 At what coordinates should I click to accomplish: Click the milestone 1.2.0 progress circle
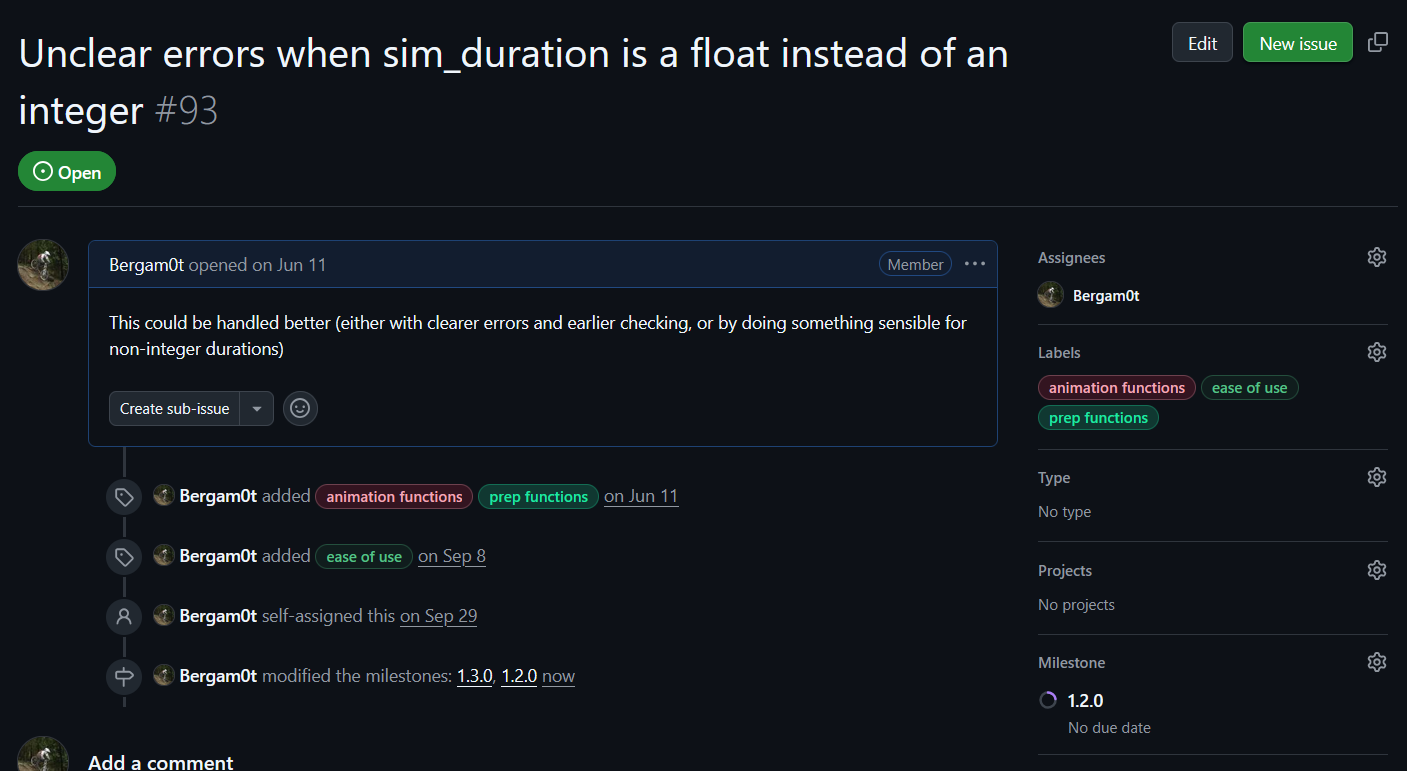coord(1047,700)
